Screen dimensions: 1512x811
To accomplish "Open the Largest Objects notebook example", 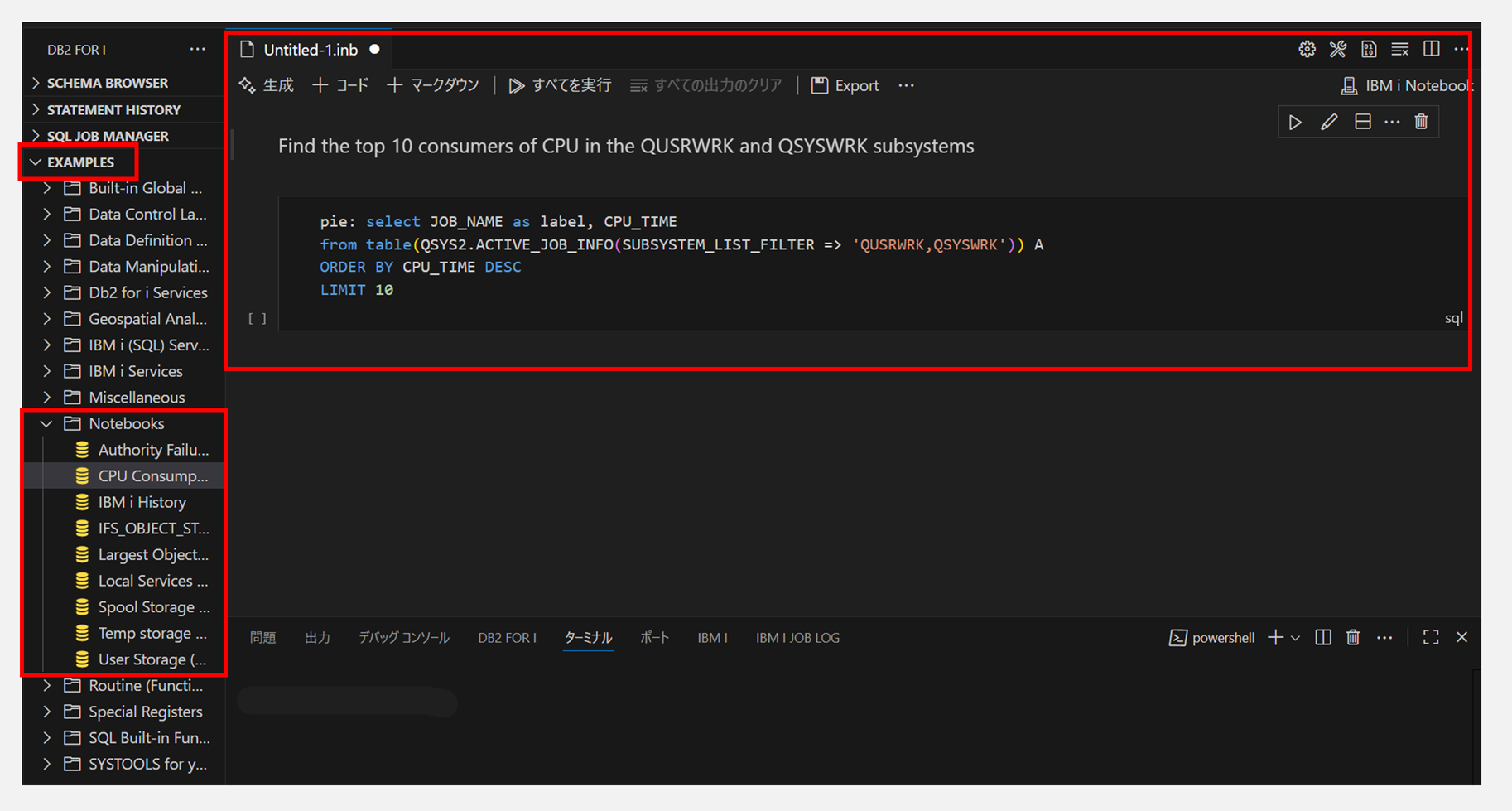I will point(124,555).
